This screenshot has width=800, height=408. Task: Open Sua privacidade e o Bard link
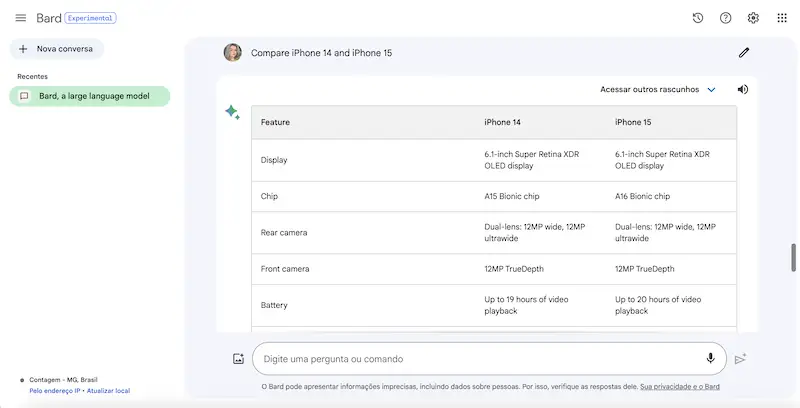click(680, 387)
